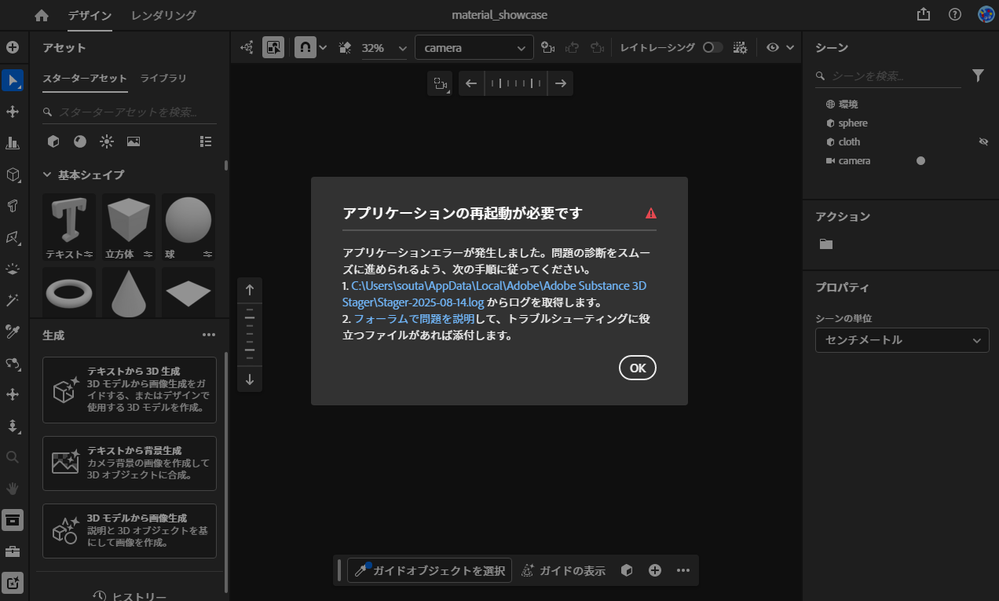The width and height of the screenshot is (999, 601).
Task: Filter assets by images icon
Action: coord(133,141)
